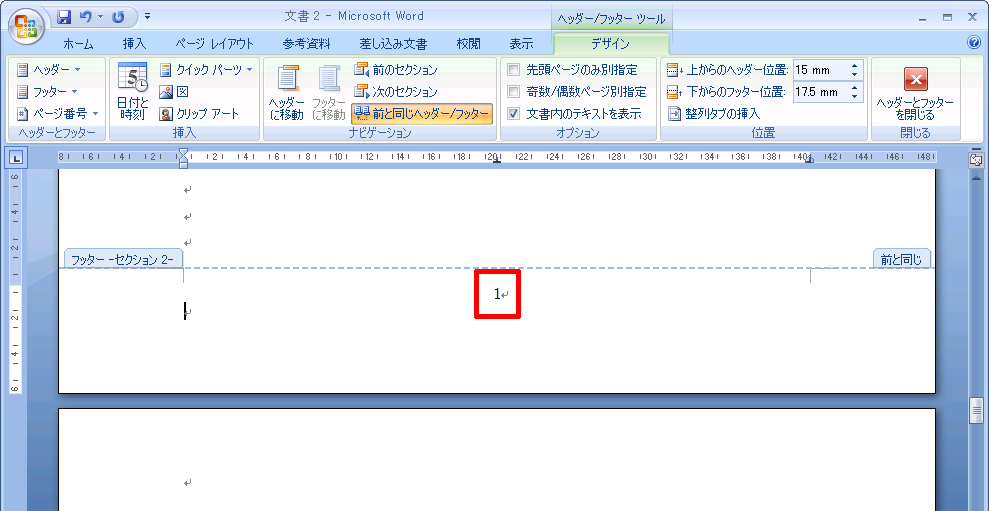The height and width of the screenshot is (511, 989).
Task: Enable 奇数/偶数ページ別指定 checkbox
Action: click(x=514, y=91)
